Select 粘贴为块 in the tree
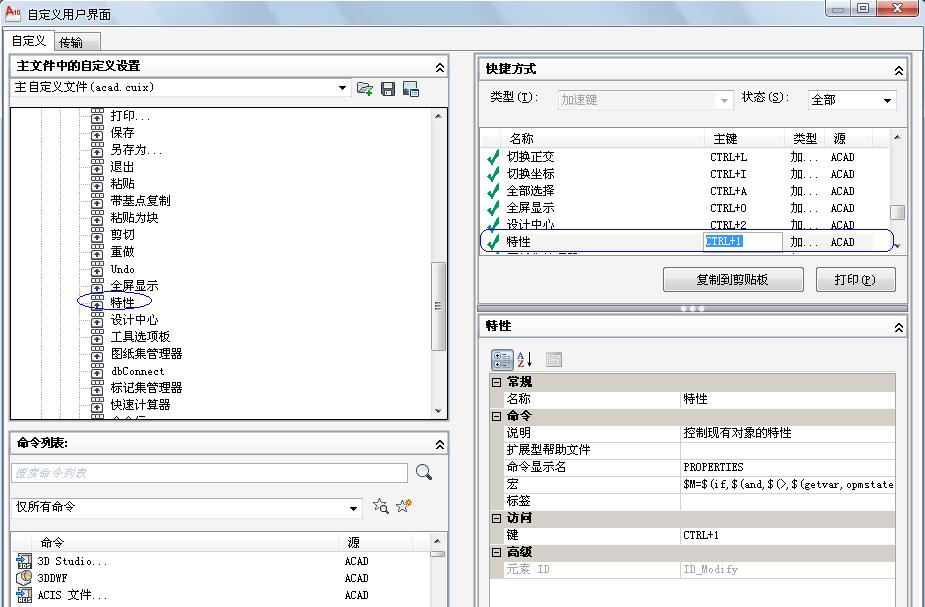Screen dimensions: 925x607 tap(135, 218)
